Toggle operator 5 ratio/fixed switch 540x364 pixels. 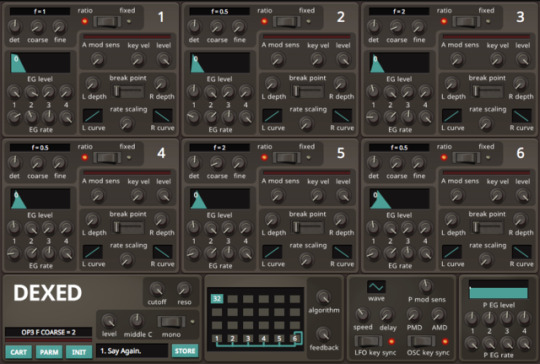[287, 158]
